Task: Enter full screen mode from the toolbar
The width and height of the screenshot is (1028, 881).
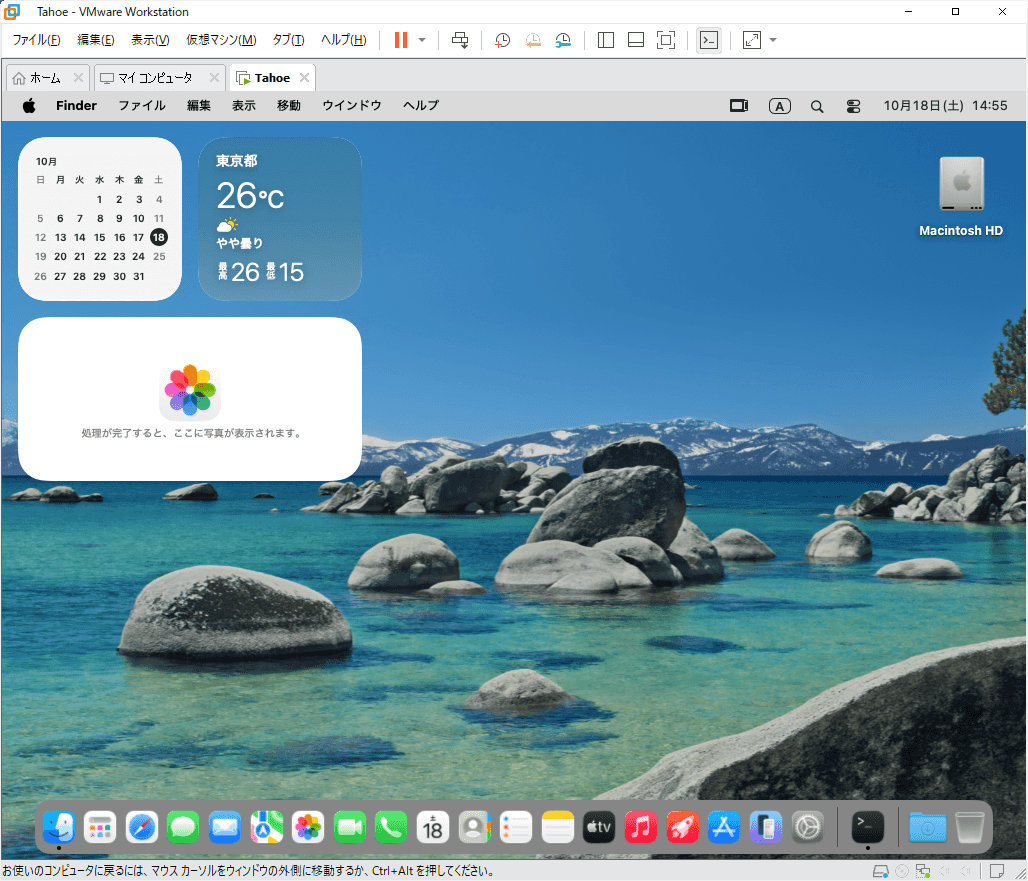Action: coord(665,40)
